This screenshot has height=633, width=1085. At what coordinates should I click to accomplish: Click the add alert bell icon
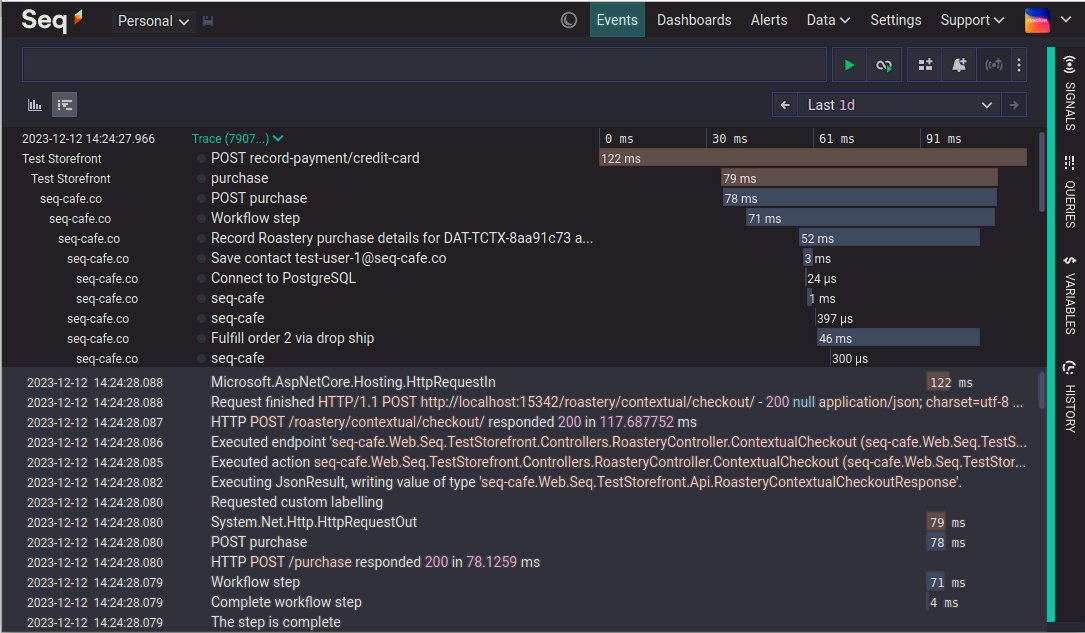959,65
